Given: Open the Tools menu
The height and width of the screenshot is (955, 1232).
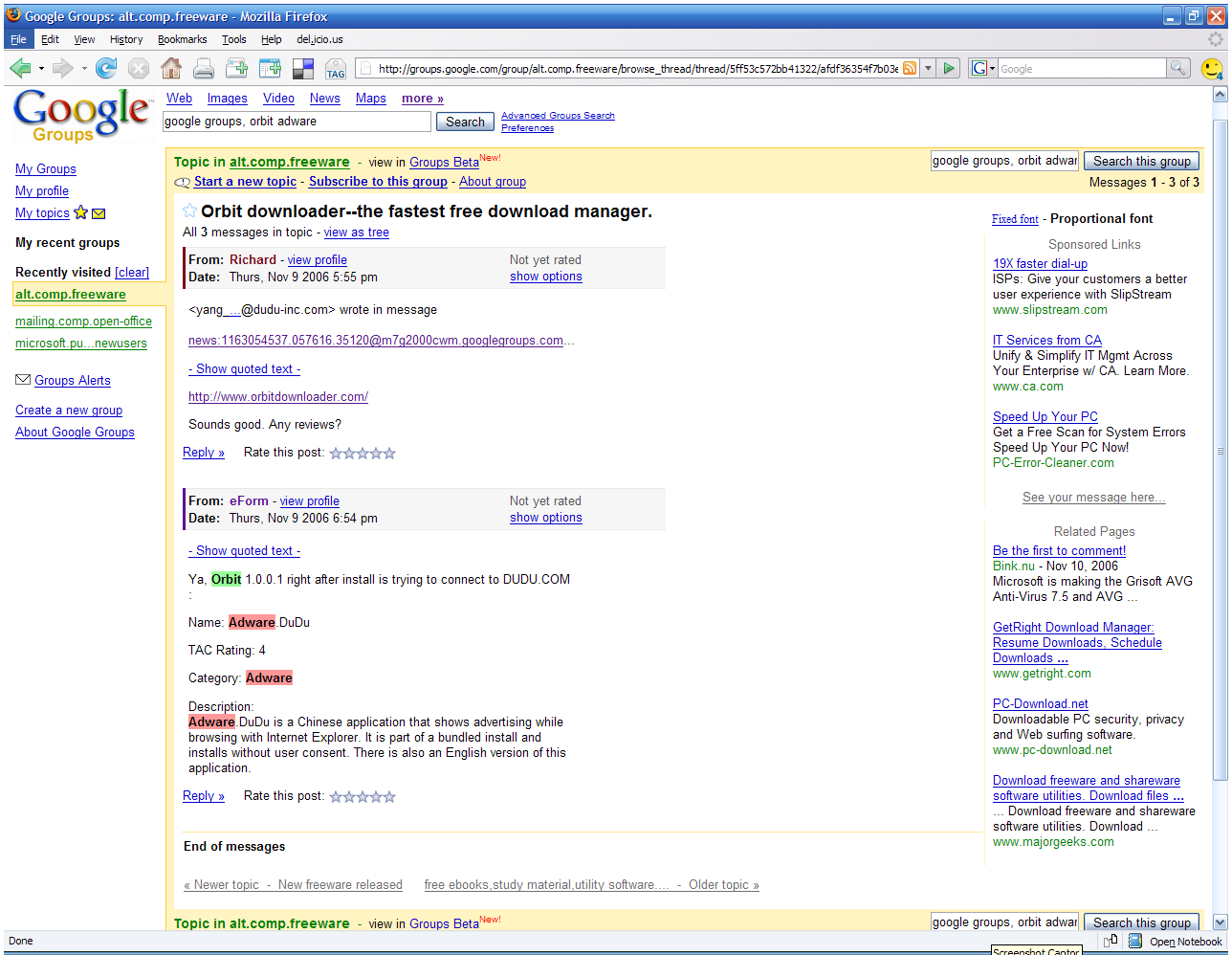Looking at the screenshot, I should click(x=234, y=39).
